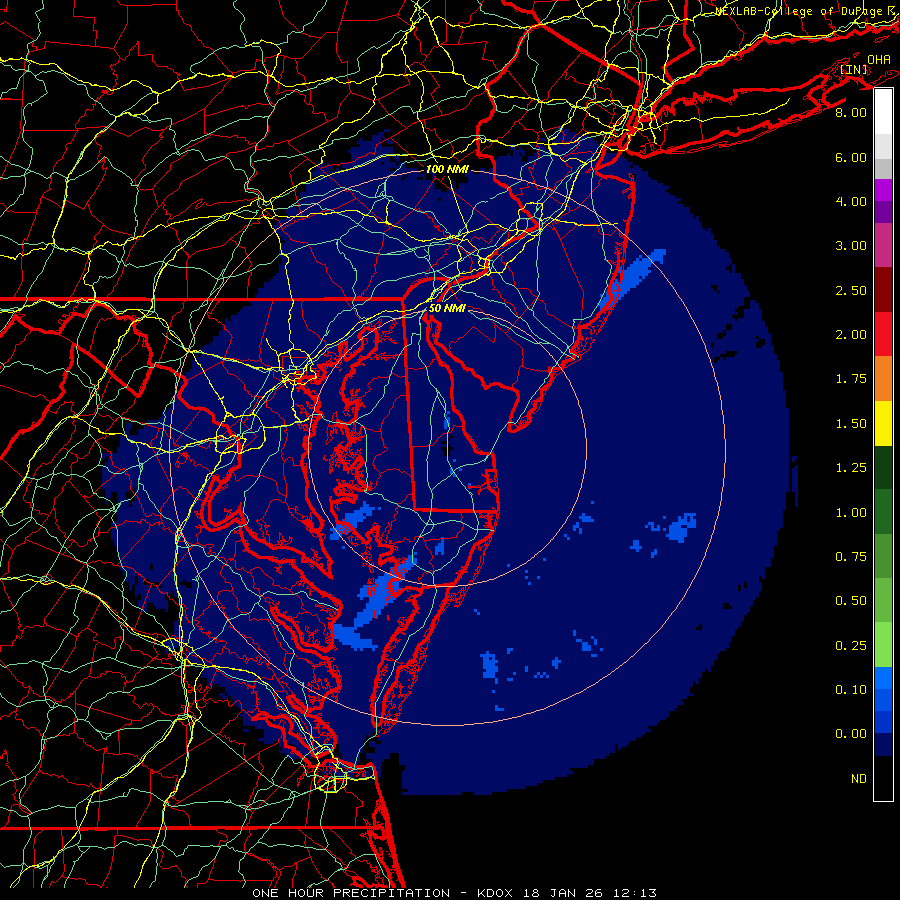The height and width of the screenshot is (900, 900).
Task: Click the "8.00" legend label
Action: (x=851, y=112)
